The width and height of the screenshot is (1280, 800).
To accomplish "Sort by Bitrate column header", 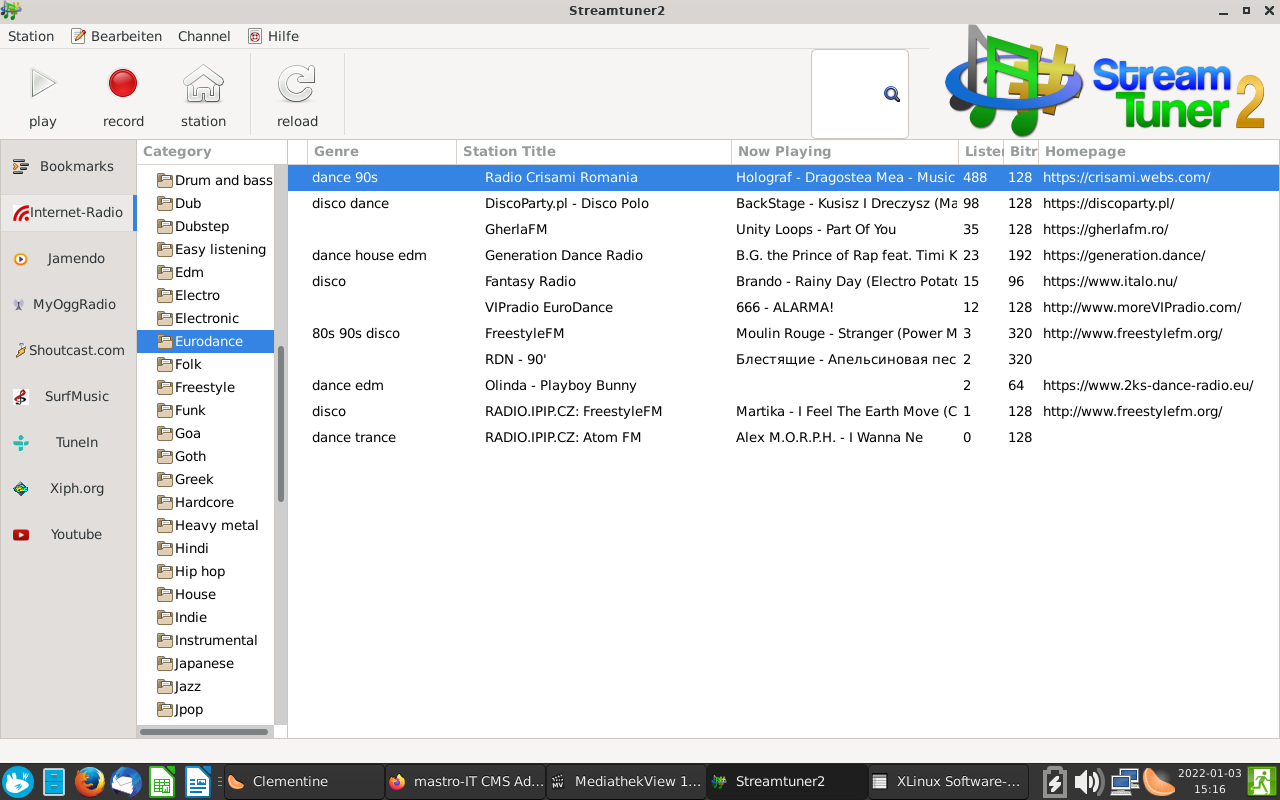I will 1021,152.
